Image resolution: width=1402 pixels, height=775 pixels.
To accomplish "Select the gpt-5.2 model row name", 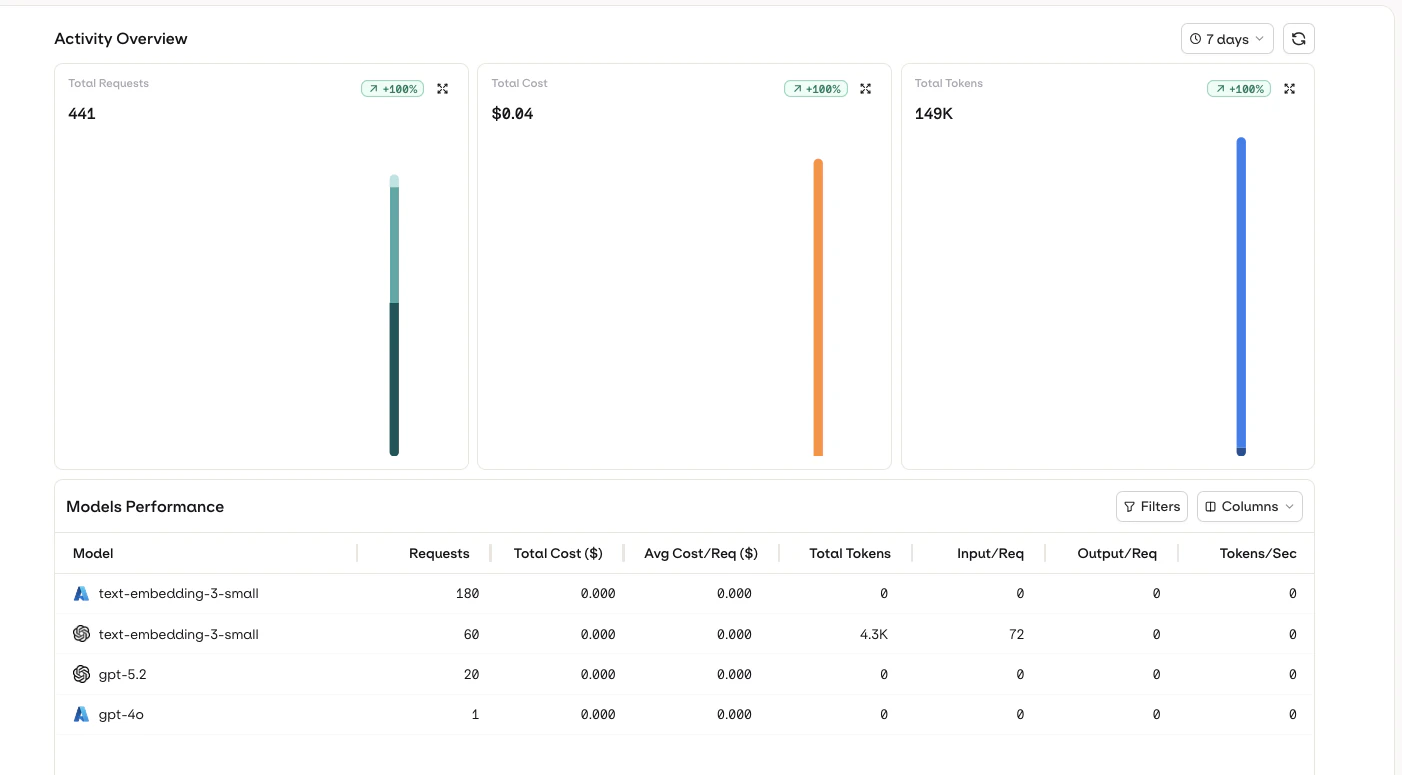I will point(123,675).
